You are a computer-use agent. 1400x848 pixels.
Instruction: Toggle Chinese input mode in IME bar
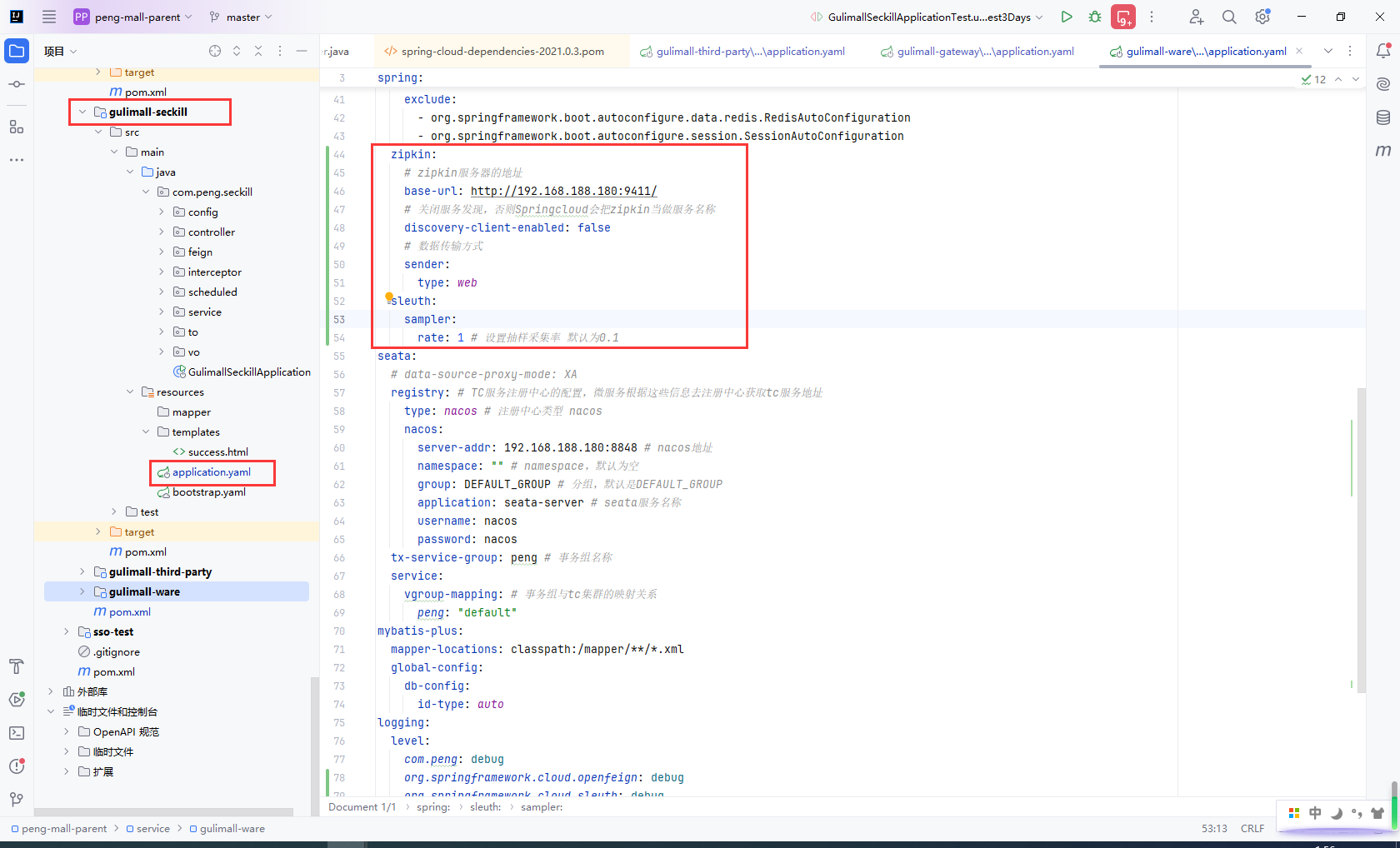coord(1315,813)
